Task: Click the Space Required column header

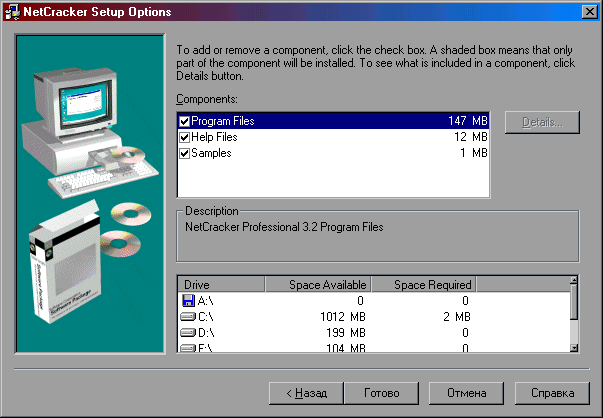Action: 423,285
